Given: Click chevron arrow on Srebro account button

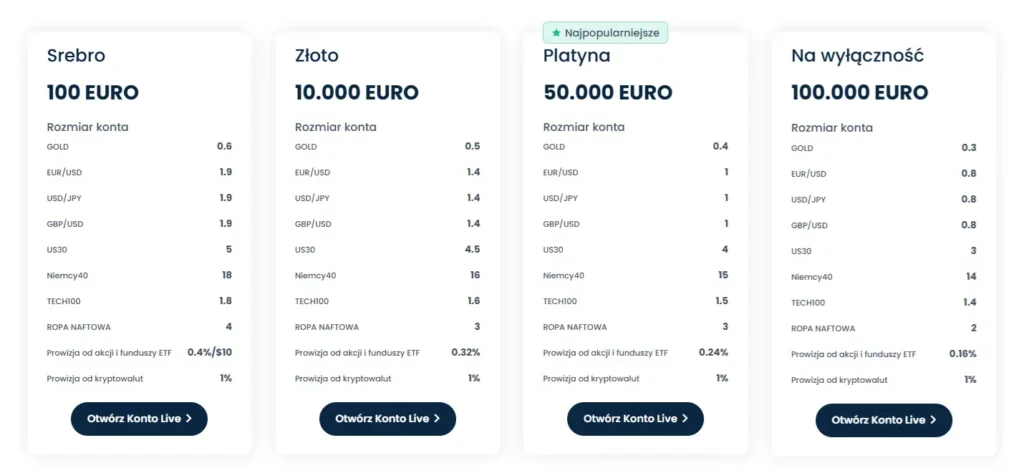Looking at the screenshot, I should point(190,419).
